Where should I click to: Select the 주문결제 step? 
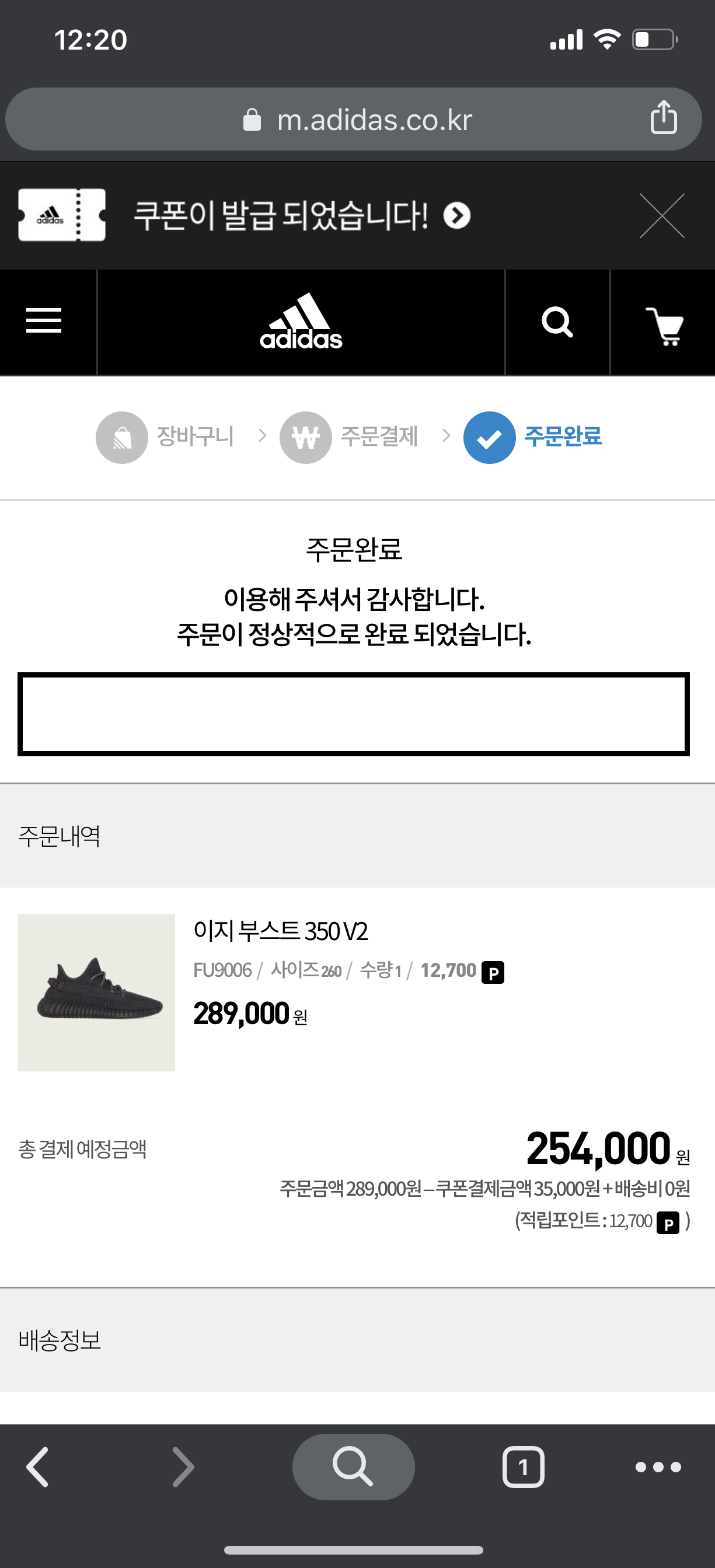coord(349,437)
